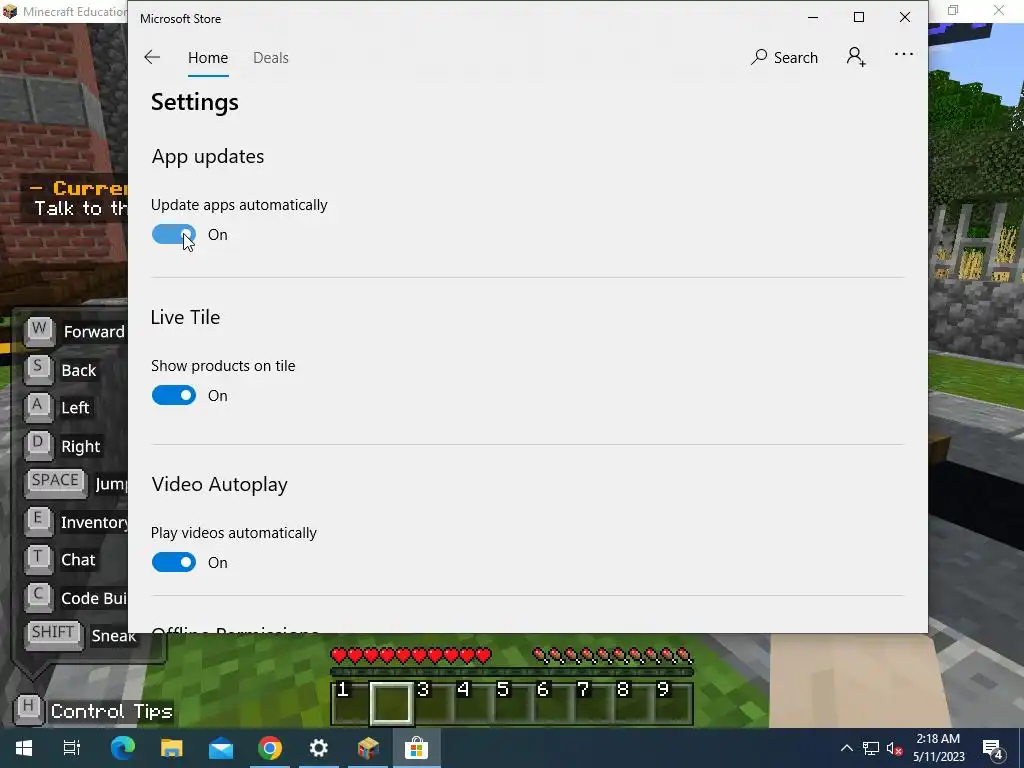
Task: Open the taskbar clock and date
Action: [938, 748]
